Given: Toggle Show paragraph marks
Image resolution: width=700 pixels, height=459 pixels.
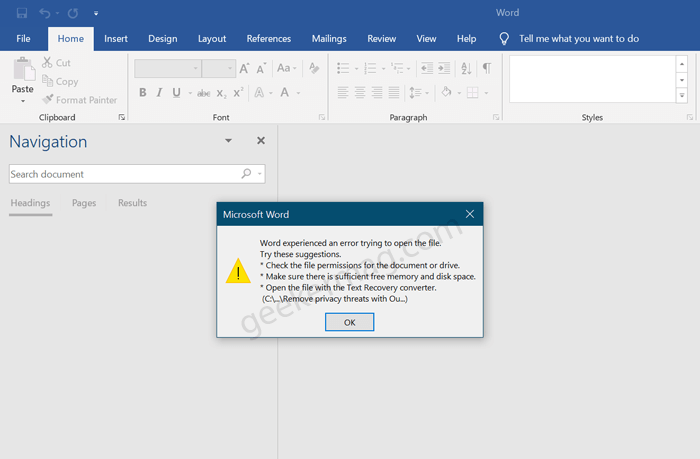Looking at the screenshot, I should [487, 68].
